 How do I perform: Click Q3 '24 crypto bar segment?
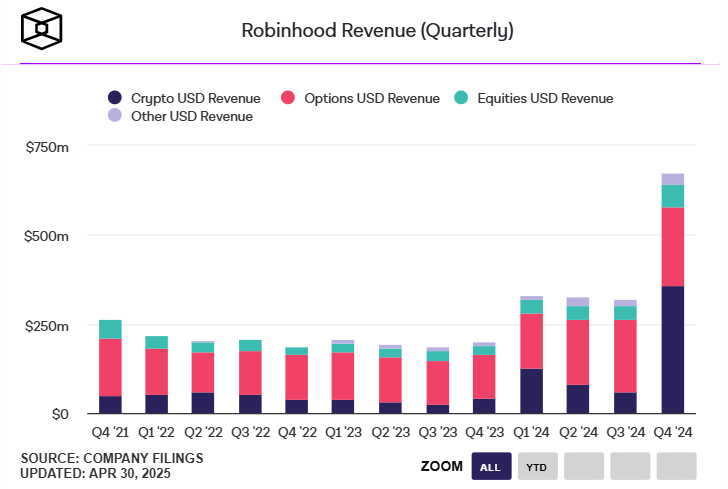point(625,403)
